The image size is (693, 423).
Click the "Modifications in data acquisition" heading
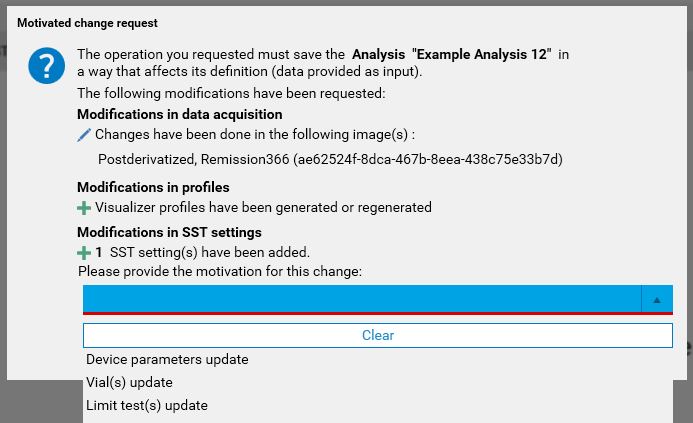[179, 114]
